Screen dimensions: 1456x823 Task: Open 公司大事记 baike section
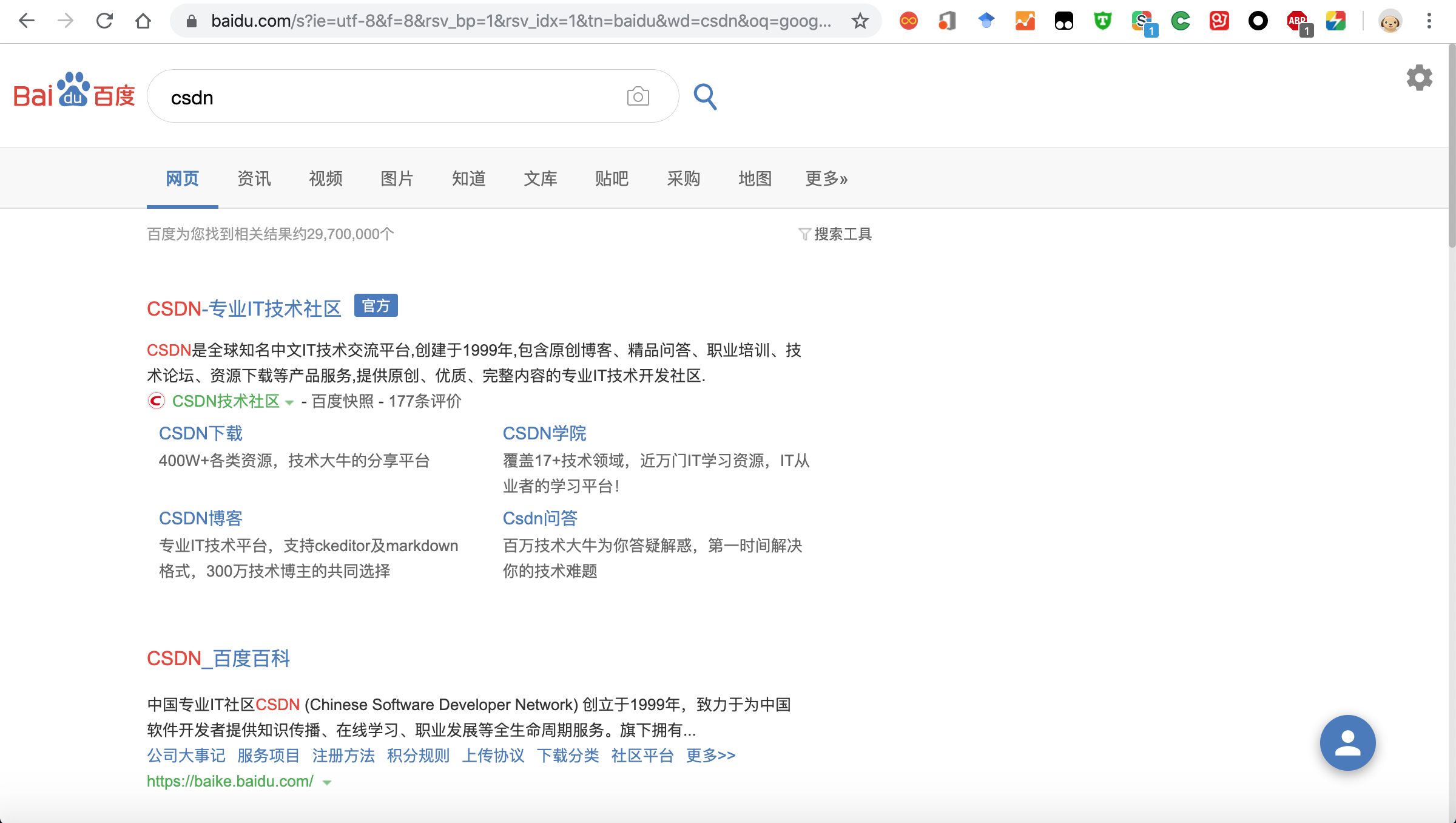click(x=186, y=756)
